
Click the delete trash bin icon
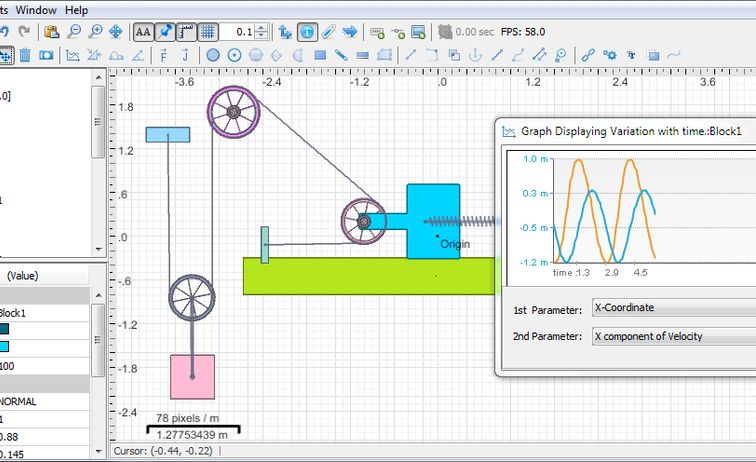tap(25, 55)
